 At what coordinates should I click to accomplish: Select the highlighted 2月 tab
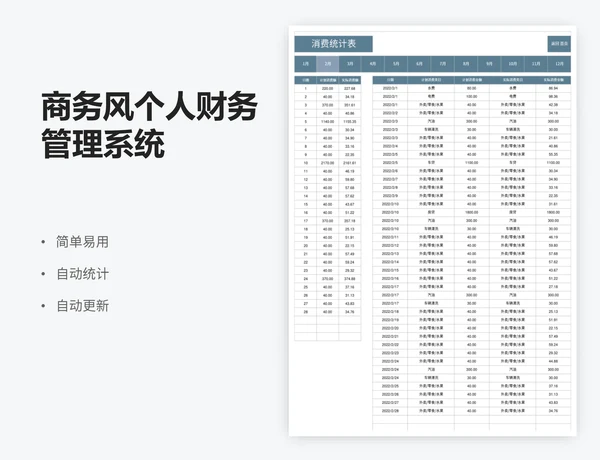(x=328, y=64)
